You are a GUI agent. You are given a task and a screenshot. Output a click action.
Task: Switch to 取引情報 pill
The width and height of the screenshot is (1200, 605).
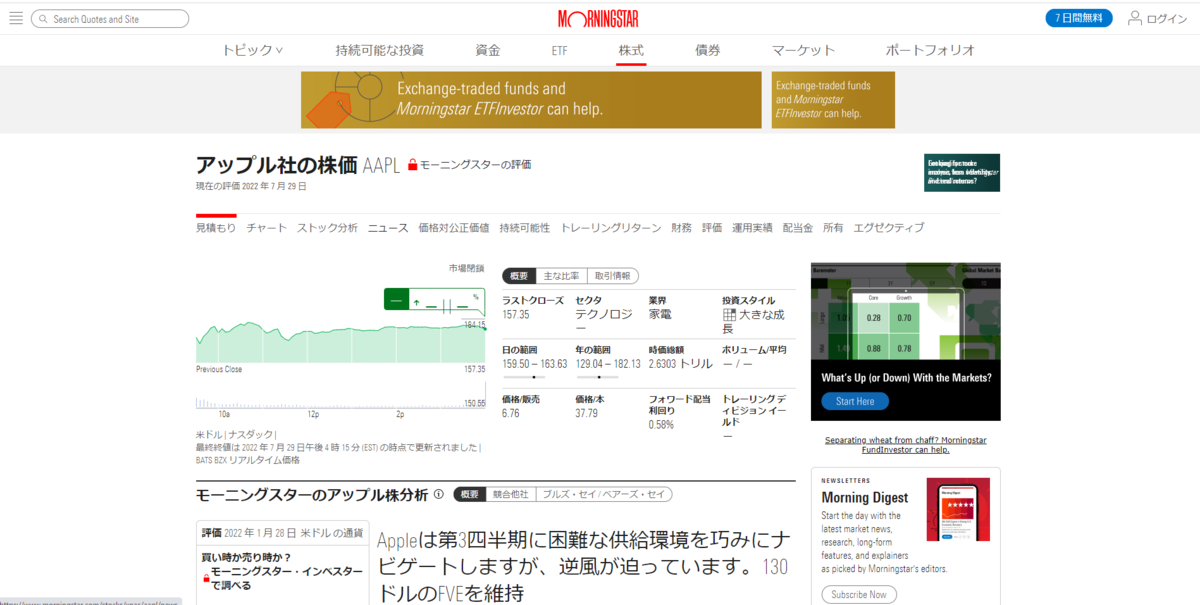pyautogui.click(x=612, y=276)
